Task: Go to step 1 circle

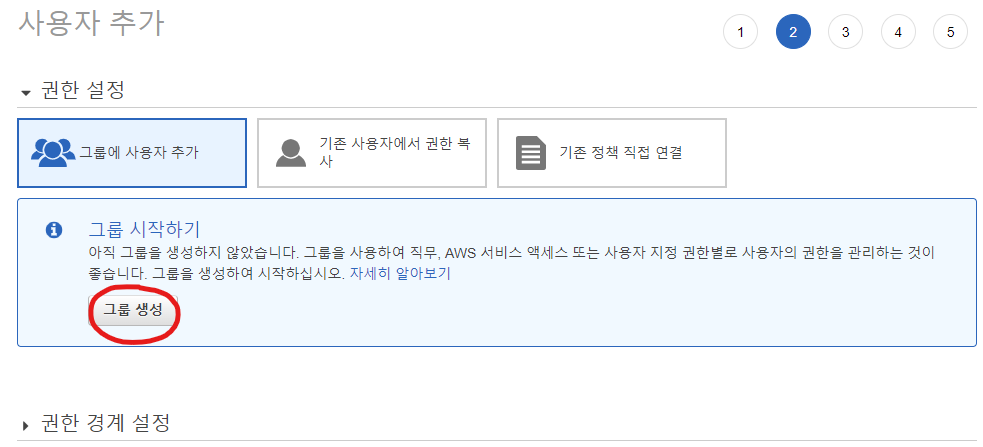Action: point(740,31)
